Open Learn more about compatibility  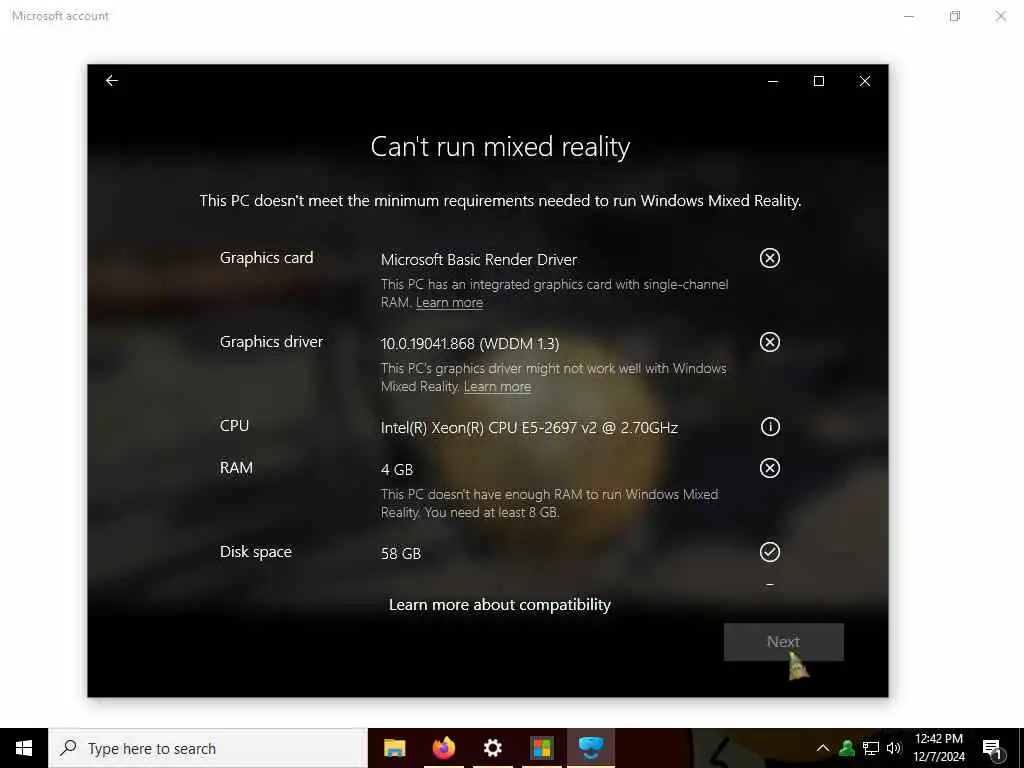(x=500, y=605)
